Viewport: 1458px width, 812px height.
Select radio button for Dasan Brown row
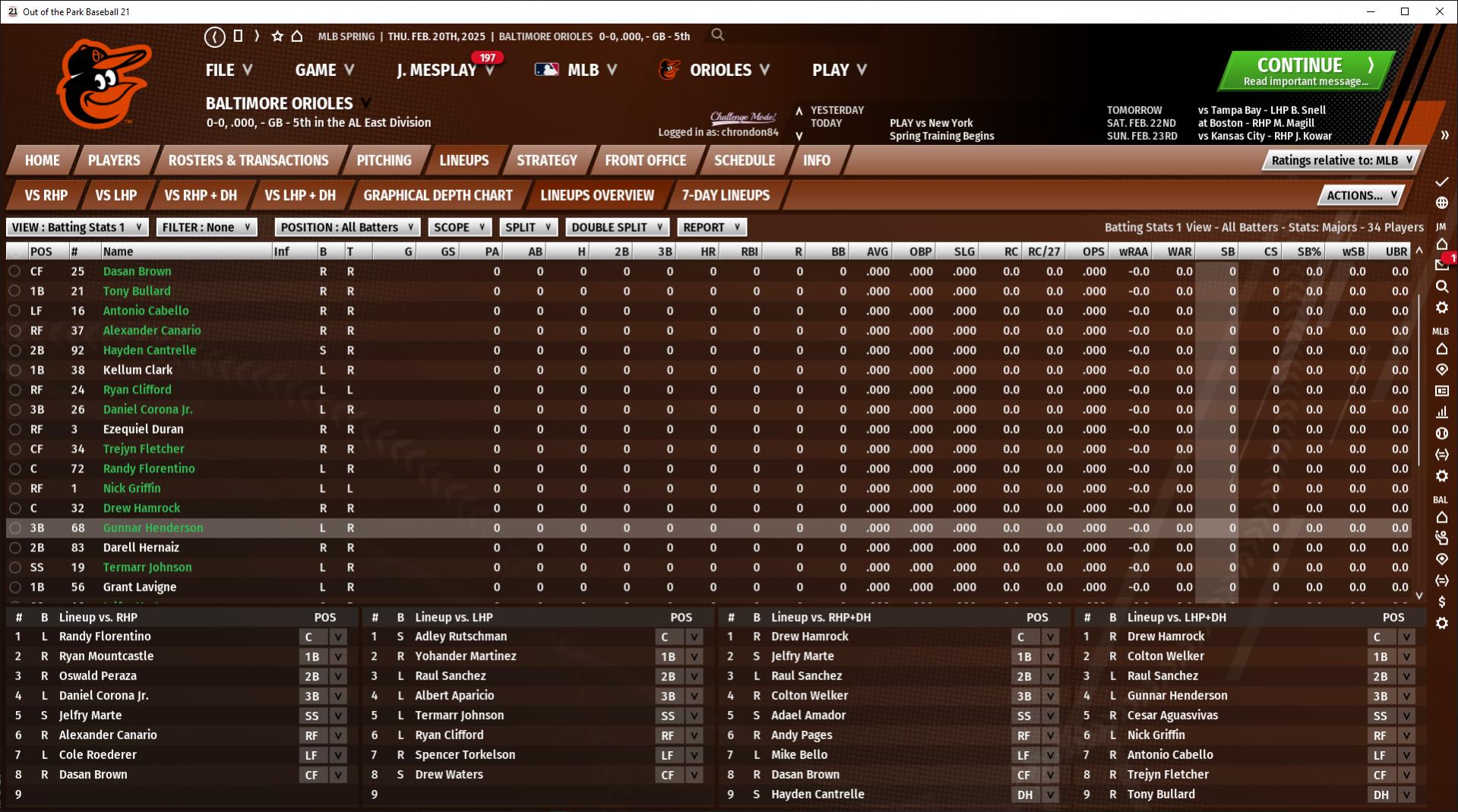14,271
